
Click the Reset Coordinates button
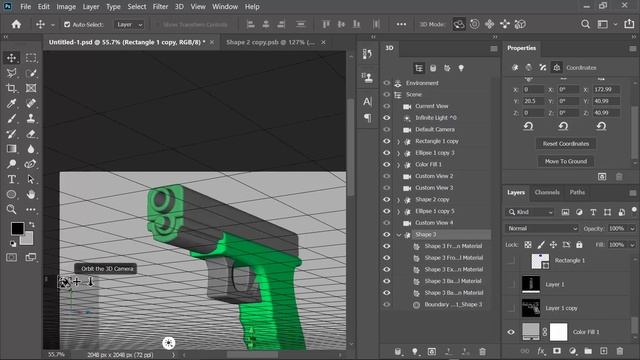click(x=566, y=144)
